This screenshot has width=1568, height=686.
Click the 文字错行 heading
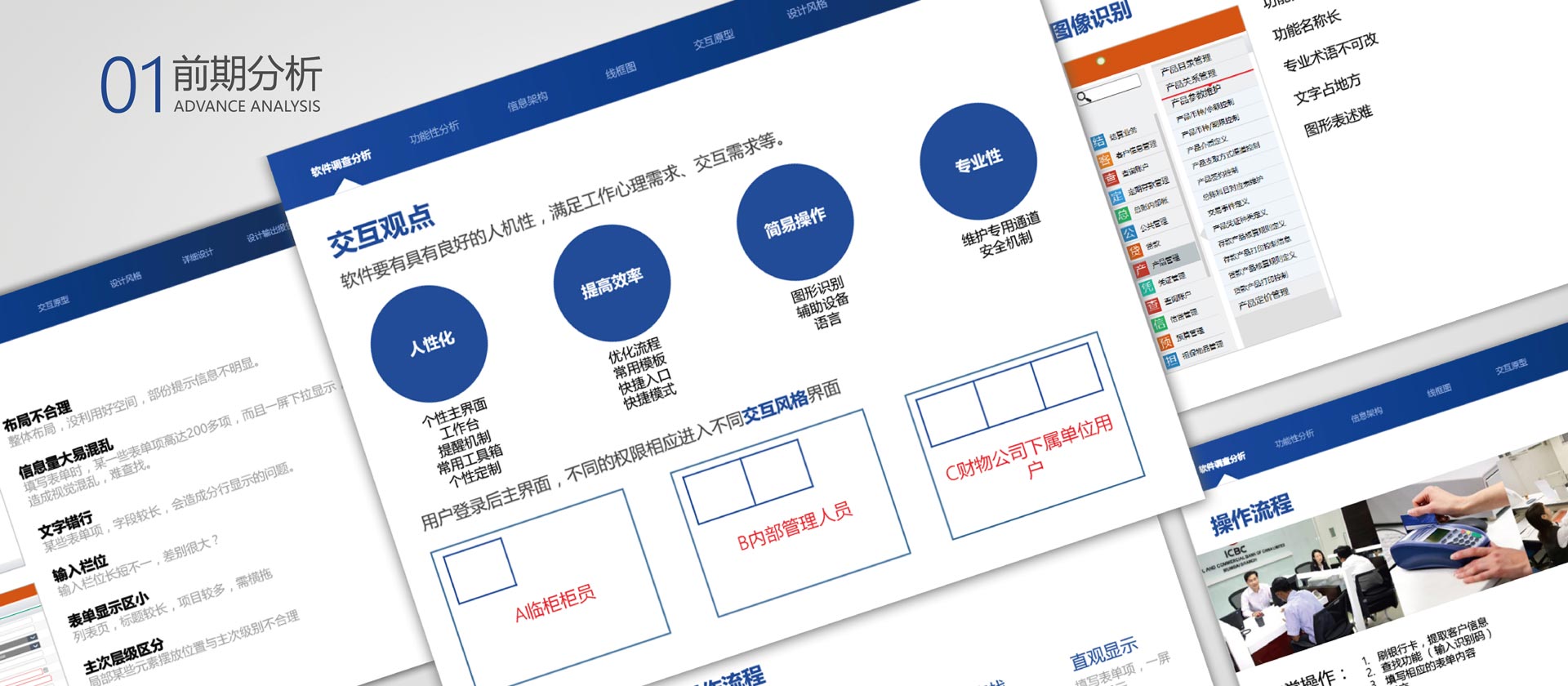65,525
